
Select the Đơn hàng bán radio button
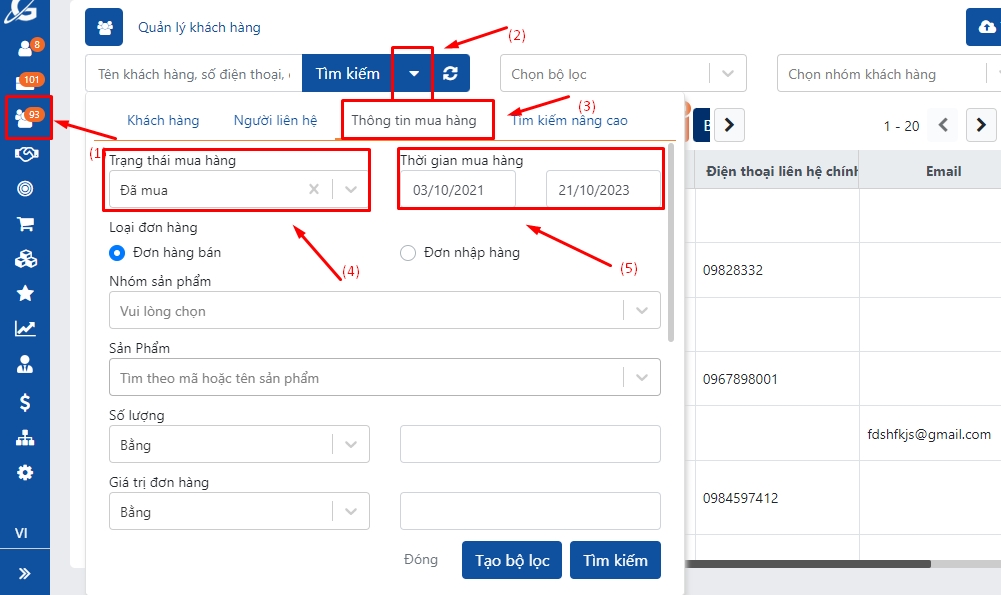(x=117, y=253)
